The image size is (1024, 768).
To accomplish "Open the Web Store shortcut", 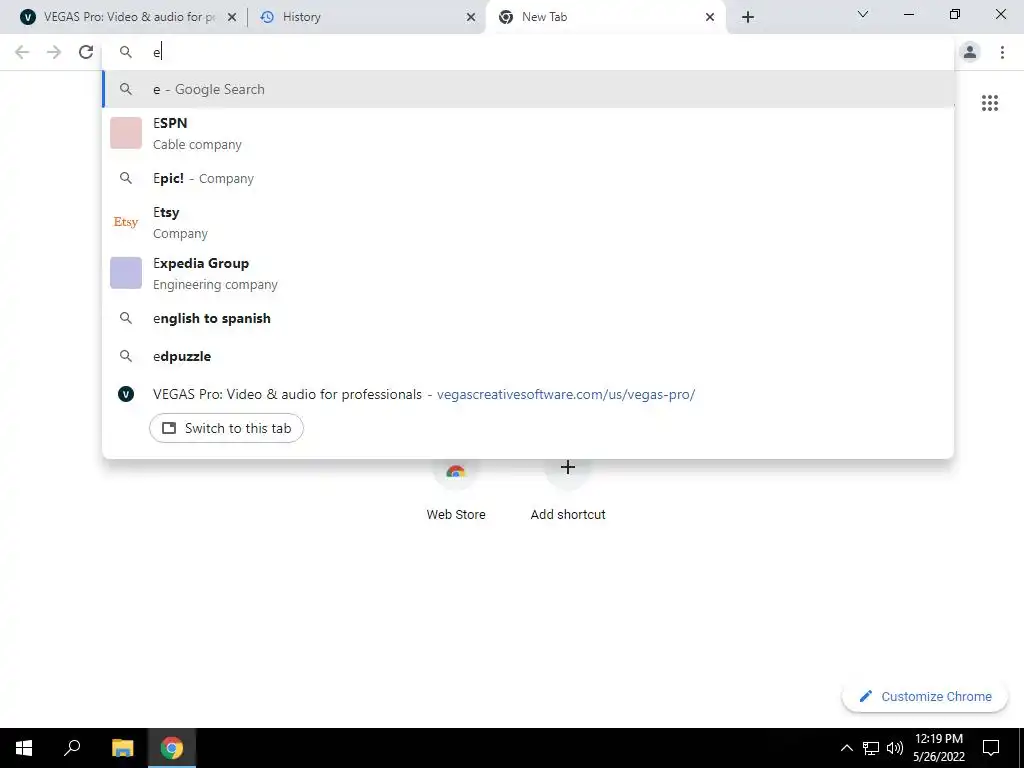I will (456, 491).
